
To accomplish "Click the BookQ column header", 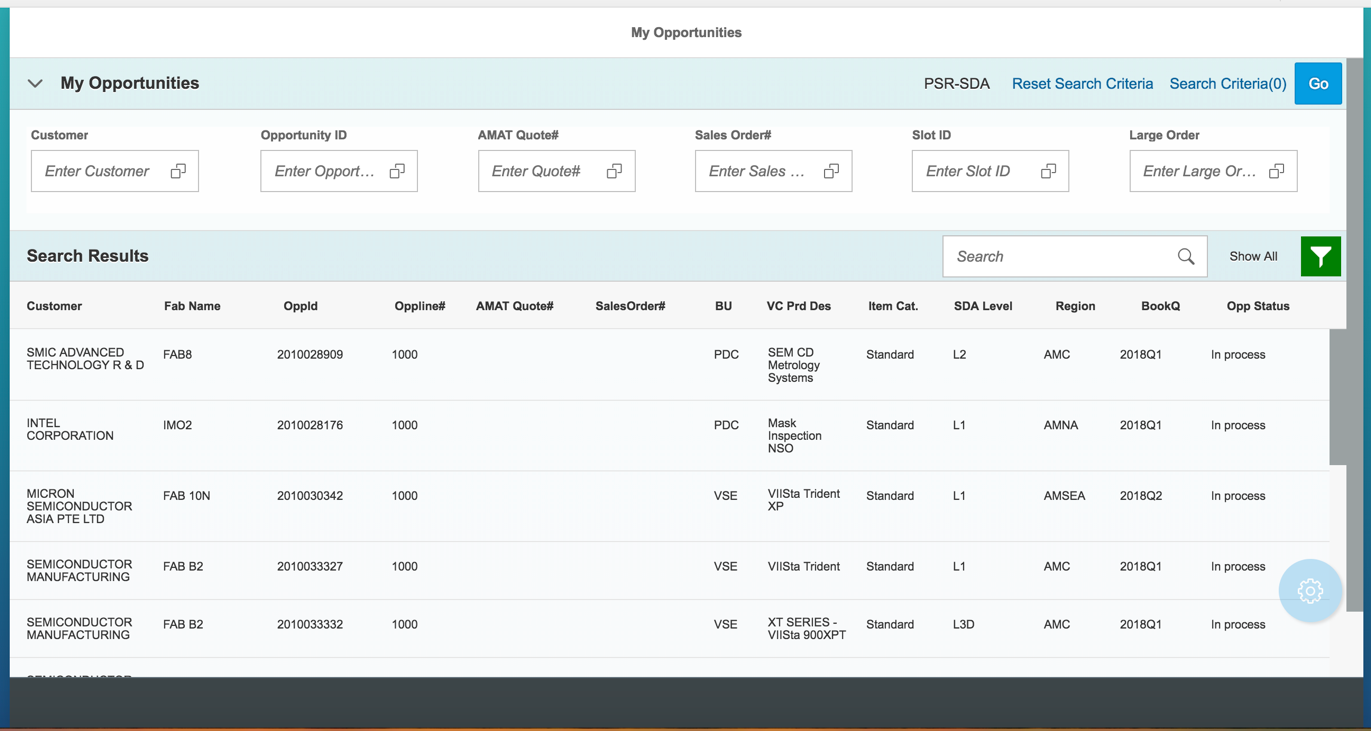I will click(x=1160, y=306).
